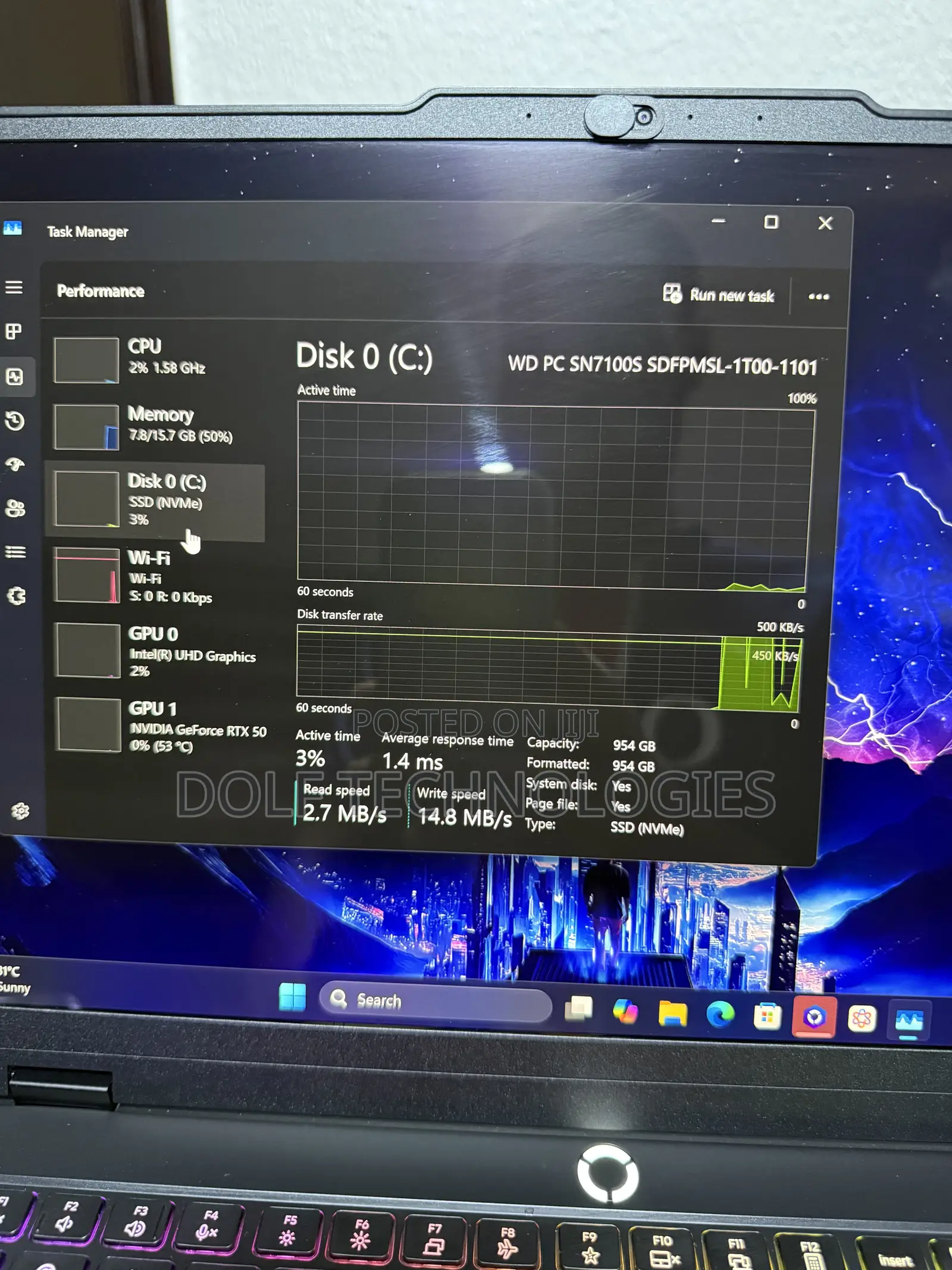
Task: Launch Copilot from the taskbar
Action: tap(625, 1011)
